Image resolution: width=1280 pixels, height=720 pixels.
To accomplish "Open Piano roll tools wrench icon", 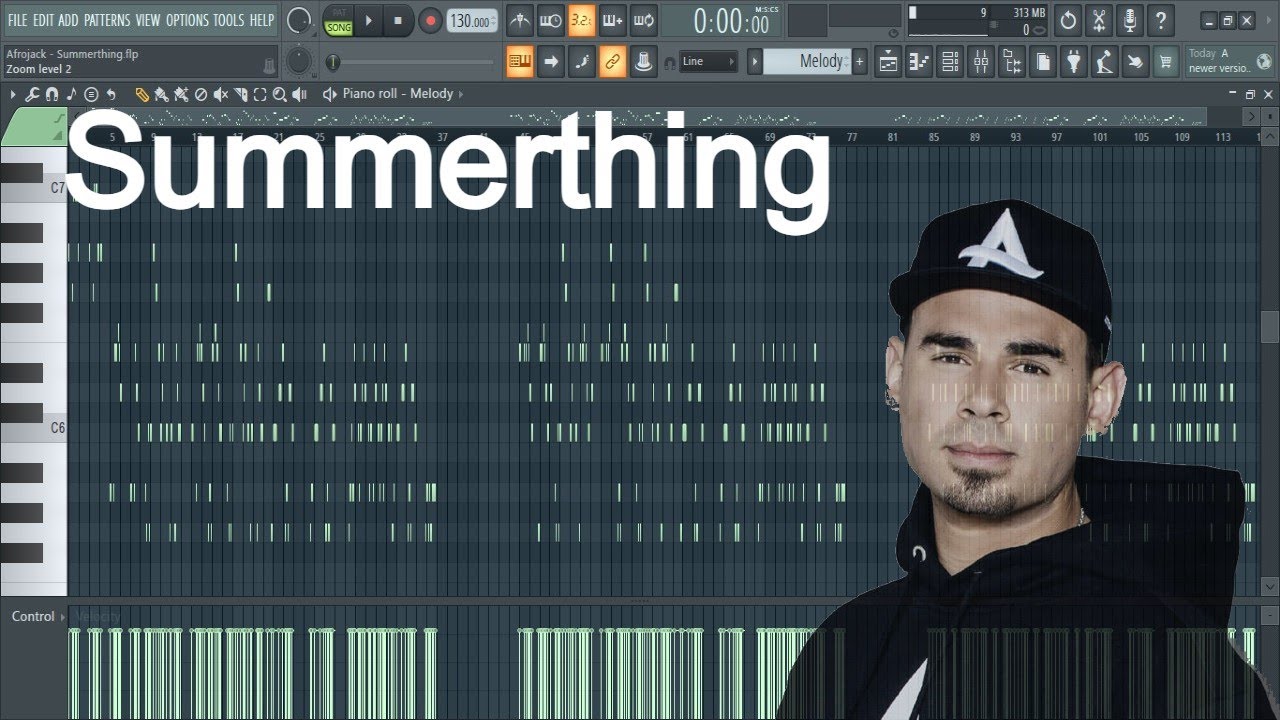I will (x=32, y=95).
